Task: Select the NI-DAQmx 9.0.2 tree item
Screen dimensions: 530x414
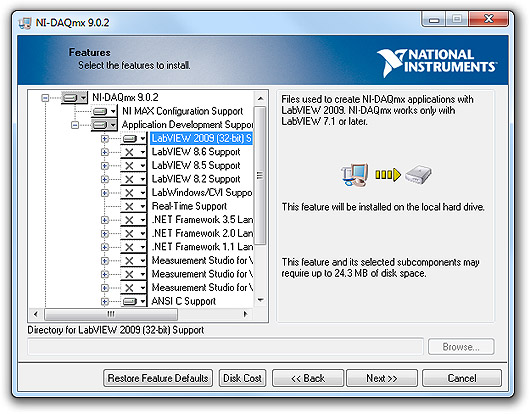Action: 125,98
